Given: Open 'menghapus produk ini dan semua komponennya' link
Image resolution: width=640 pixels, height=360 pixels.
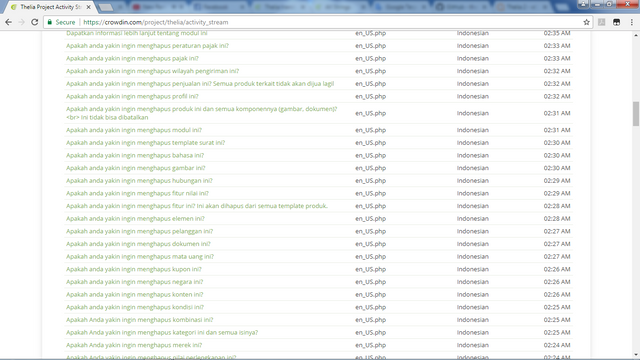Looking at the screenshot, I should 202,113.
